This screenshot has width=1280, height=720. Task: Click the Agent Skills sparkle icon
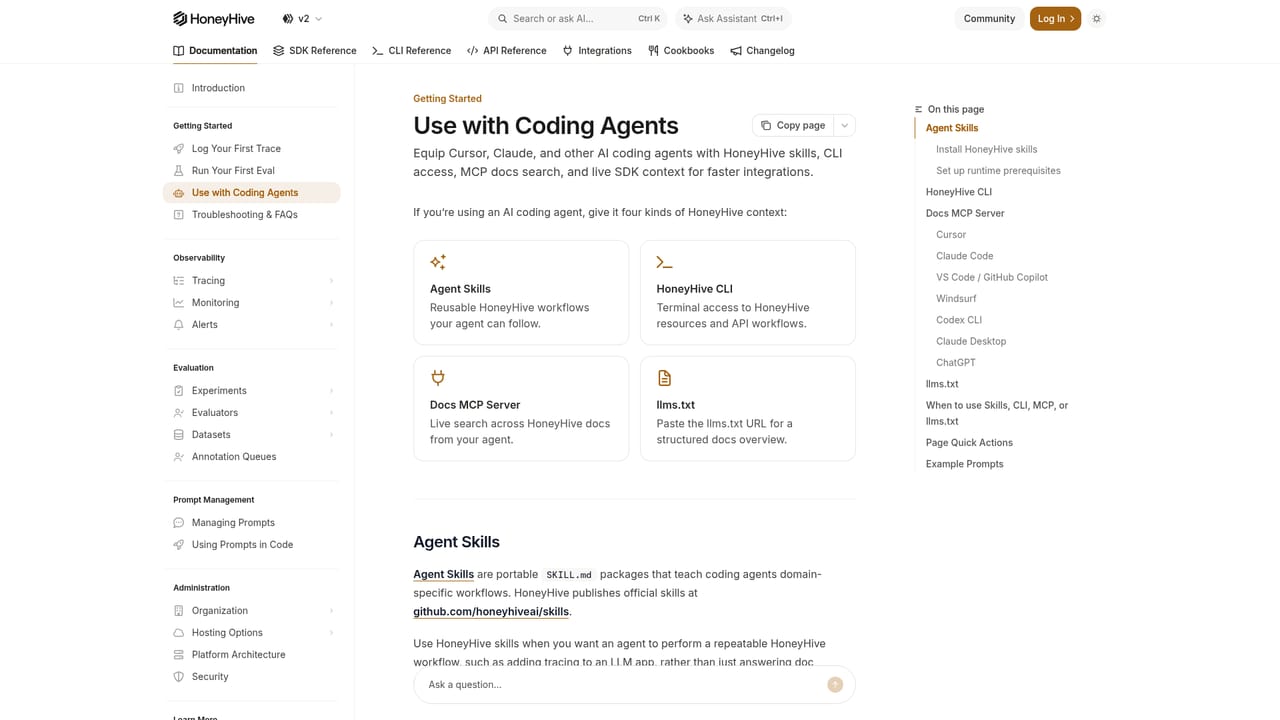point(438,262)
